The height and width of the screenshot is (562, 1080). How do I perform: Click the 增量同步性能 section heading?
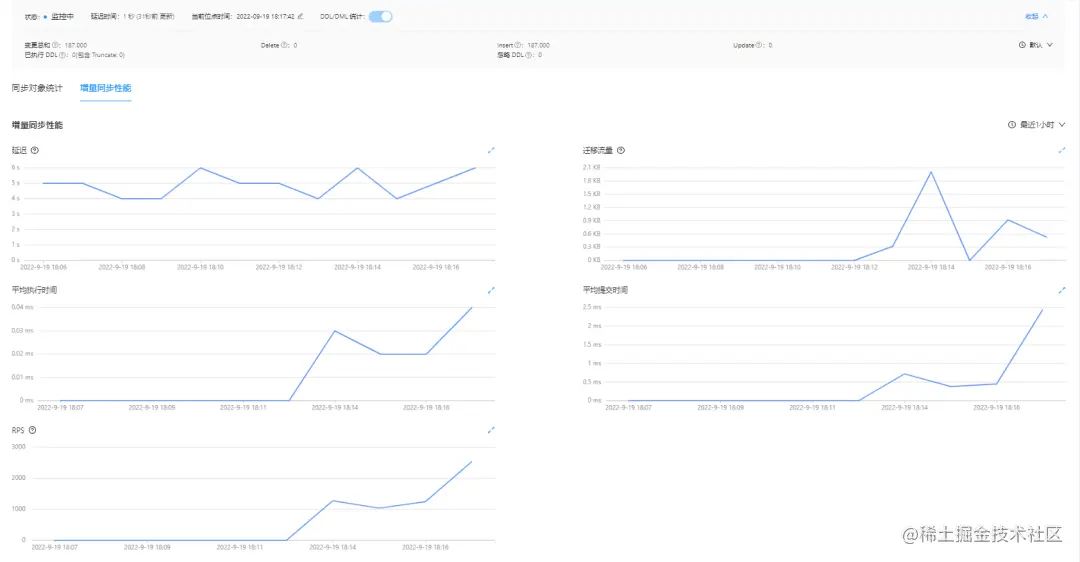click(x=37, y=125)
